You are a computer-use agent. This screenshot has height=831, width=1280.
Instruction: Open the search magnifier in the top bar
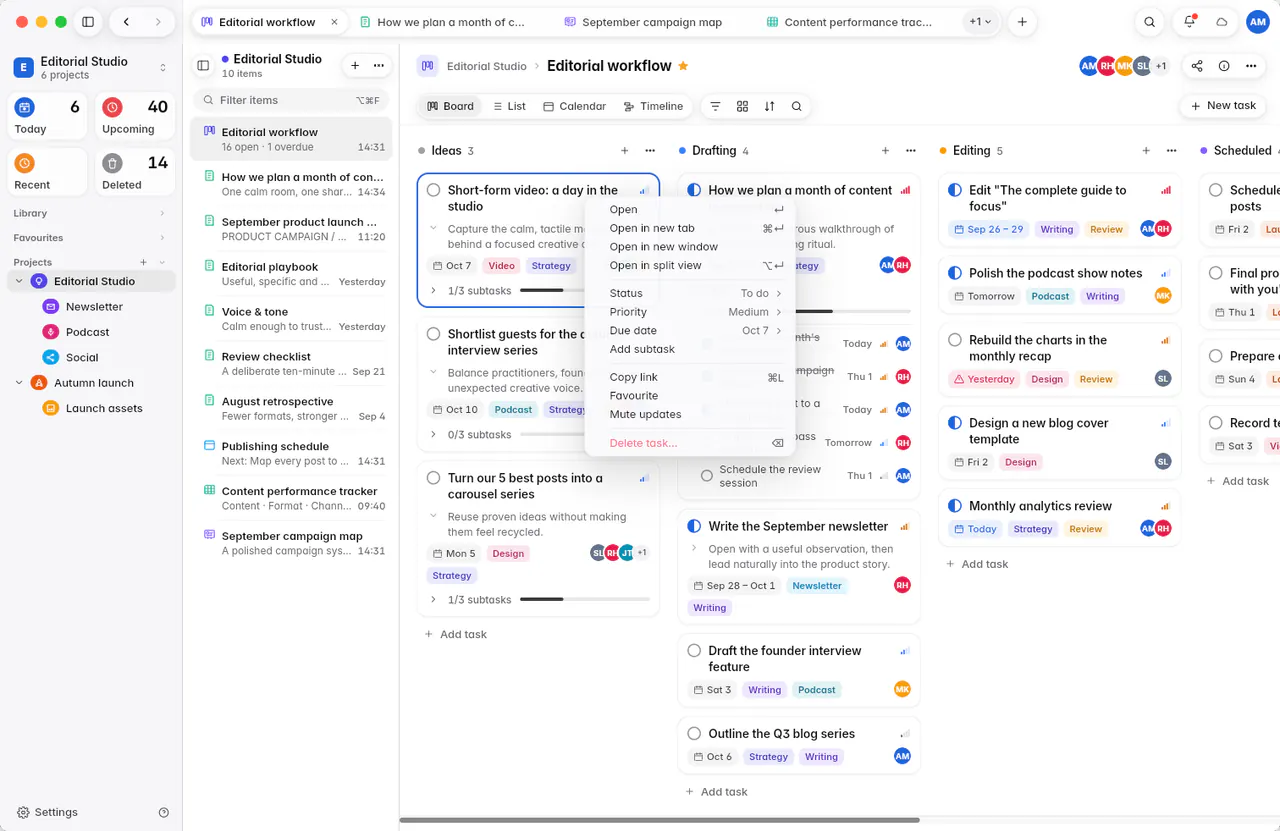tap(1150, 22)
